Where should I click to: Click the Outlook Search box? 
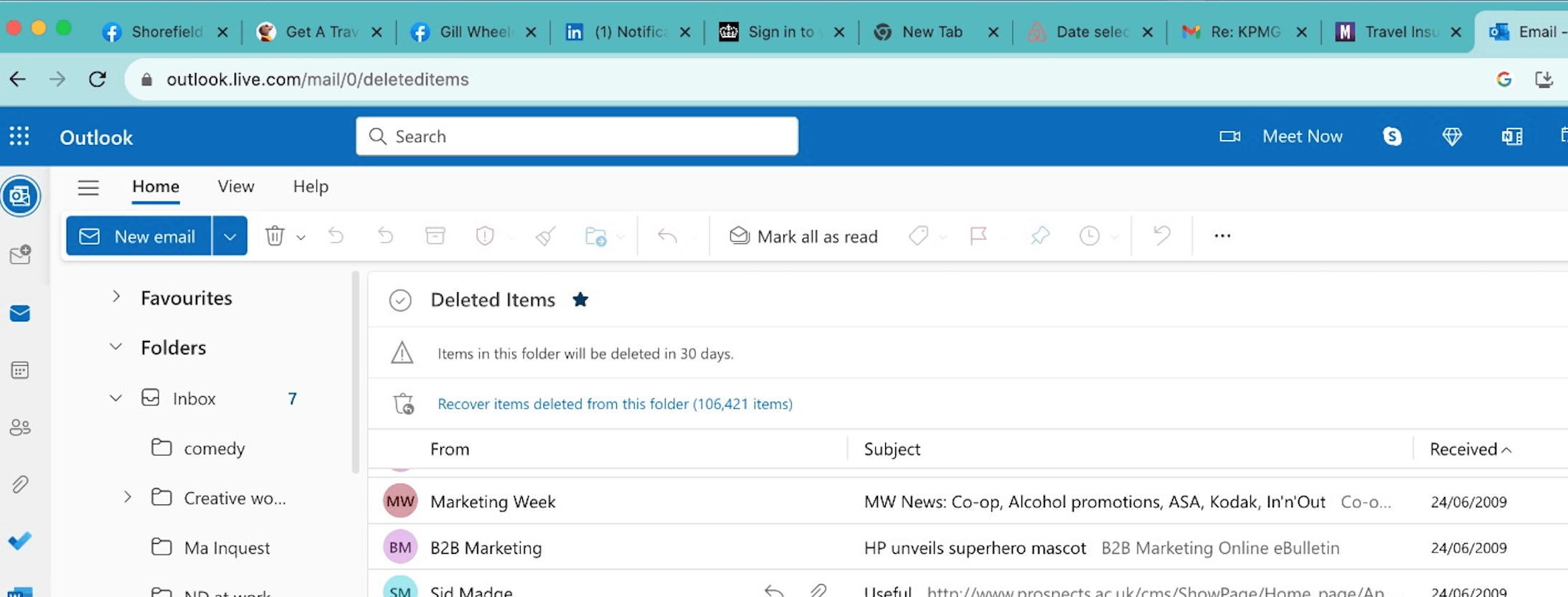577,136
